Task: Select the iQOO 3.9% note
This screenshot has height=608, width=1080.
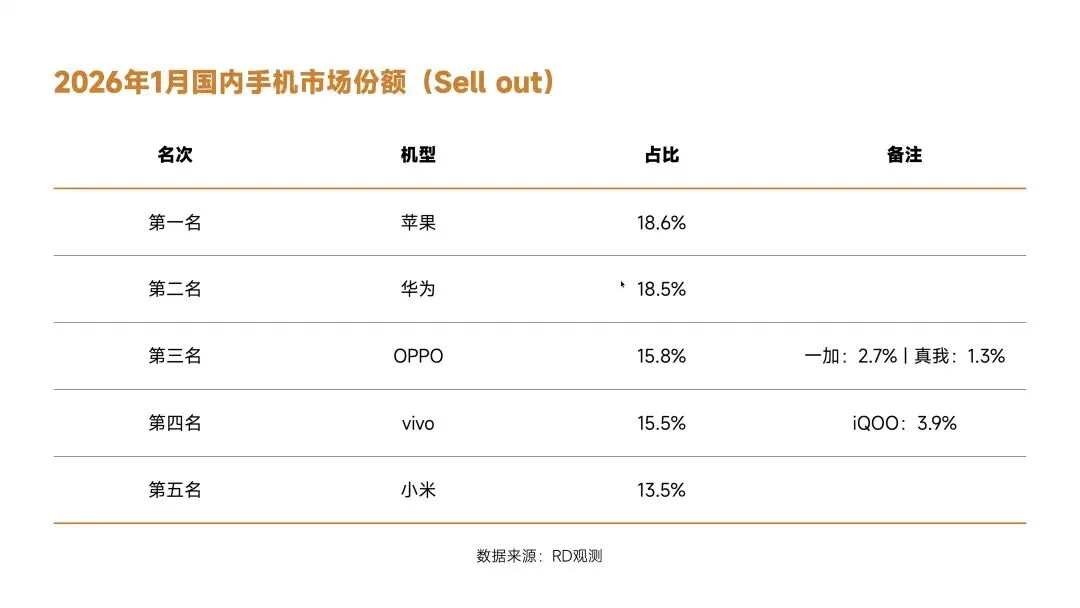Action: tap(904, 423)
